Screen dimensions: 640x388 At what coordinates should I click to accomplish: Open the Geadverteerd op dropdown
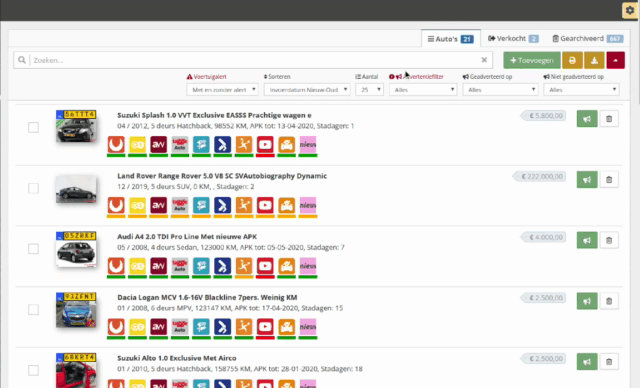(500, 90)
